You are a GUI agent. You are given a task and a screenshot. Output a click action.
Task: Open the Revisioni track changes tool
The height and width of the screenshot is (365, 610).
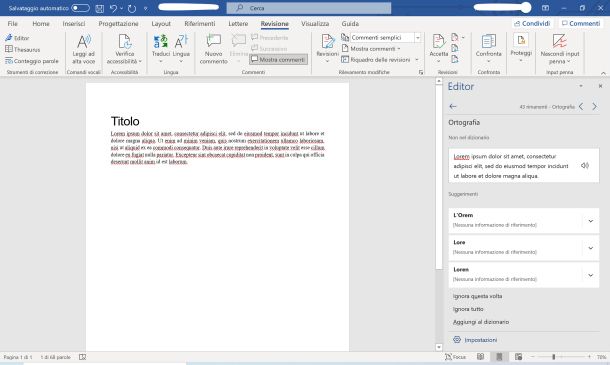327,49
